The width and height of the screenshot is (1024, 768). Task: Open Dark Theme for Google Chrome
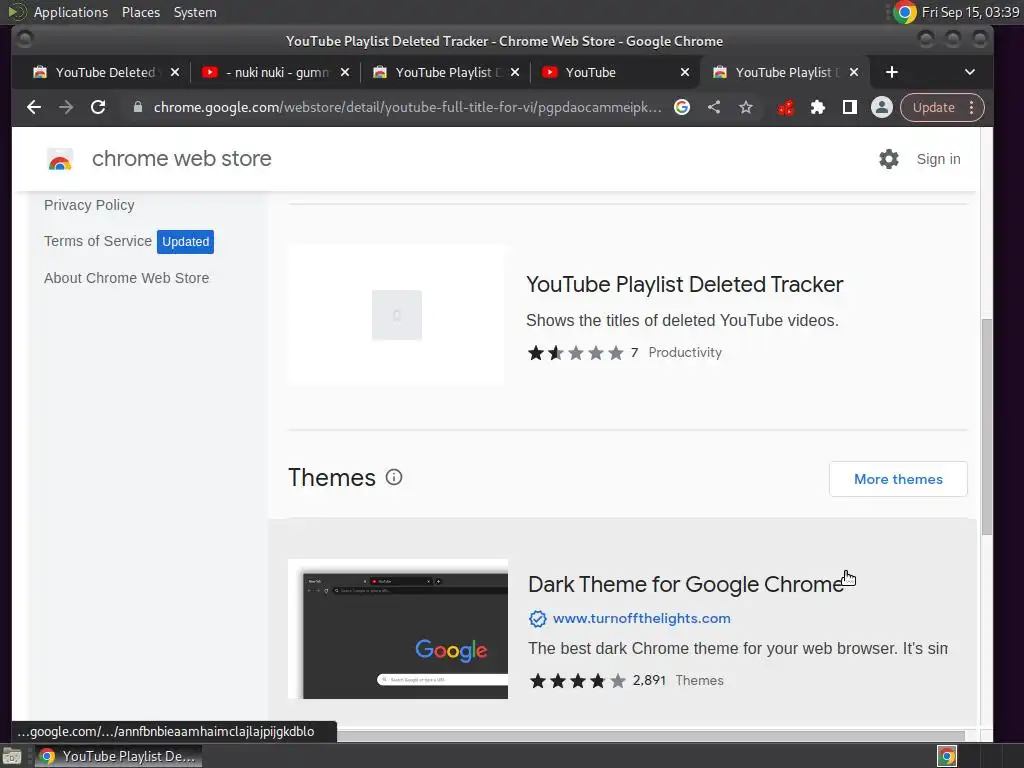point(686,584)
